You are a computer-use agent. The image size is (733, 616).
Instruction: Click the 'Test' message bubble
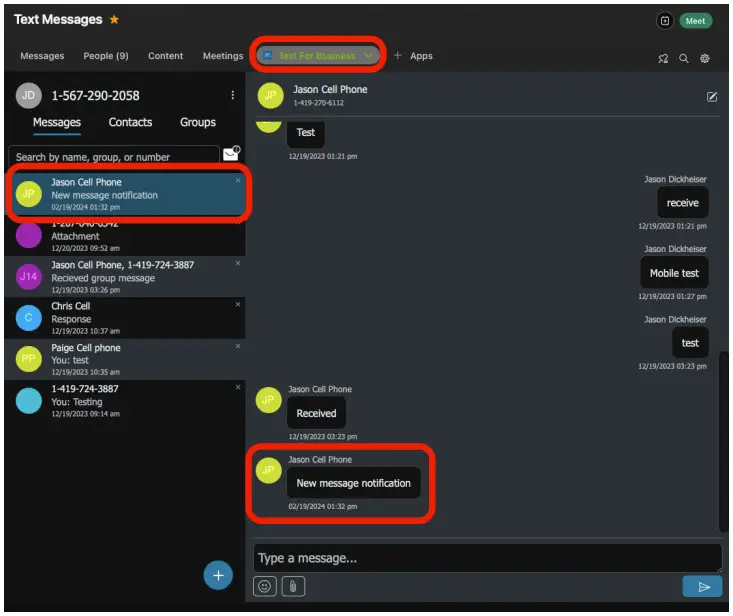pyautogui.click(x=306, y=133)
